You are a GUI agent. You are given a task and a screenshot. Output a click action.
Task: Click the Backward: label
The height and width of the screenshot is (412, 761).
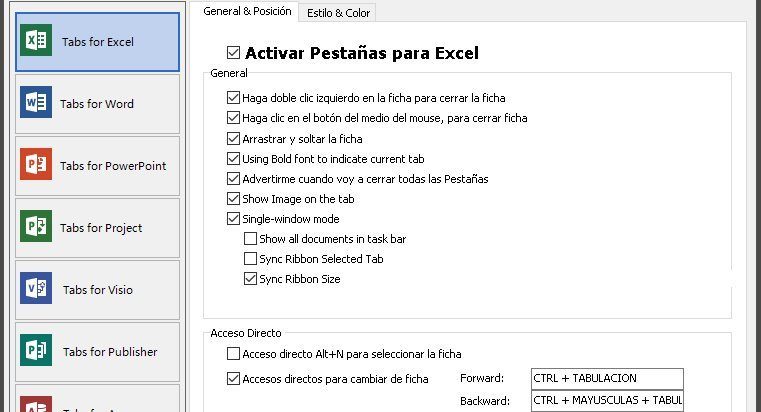pyautogui.click(x=485, y=401)
